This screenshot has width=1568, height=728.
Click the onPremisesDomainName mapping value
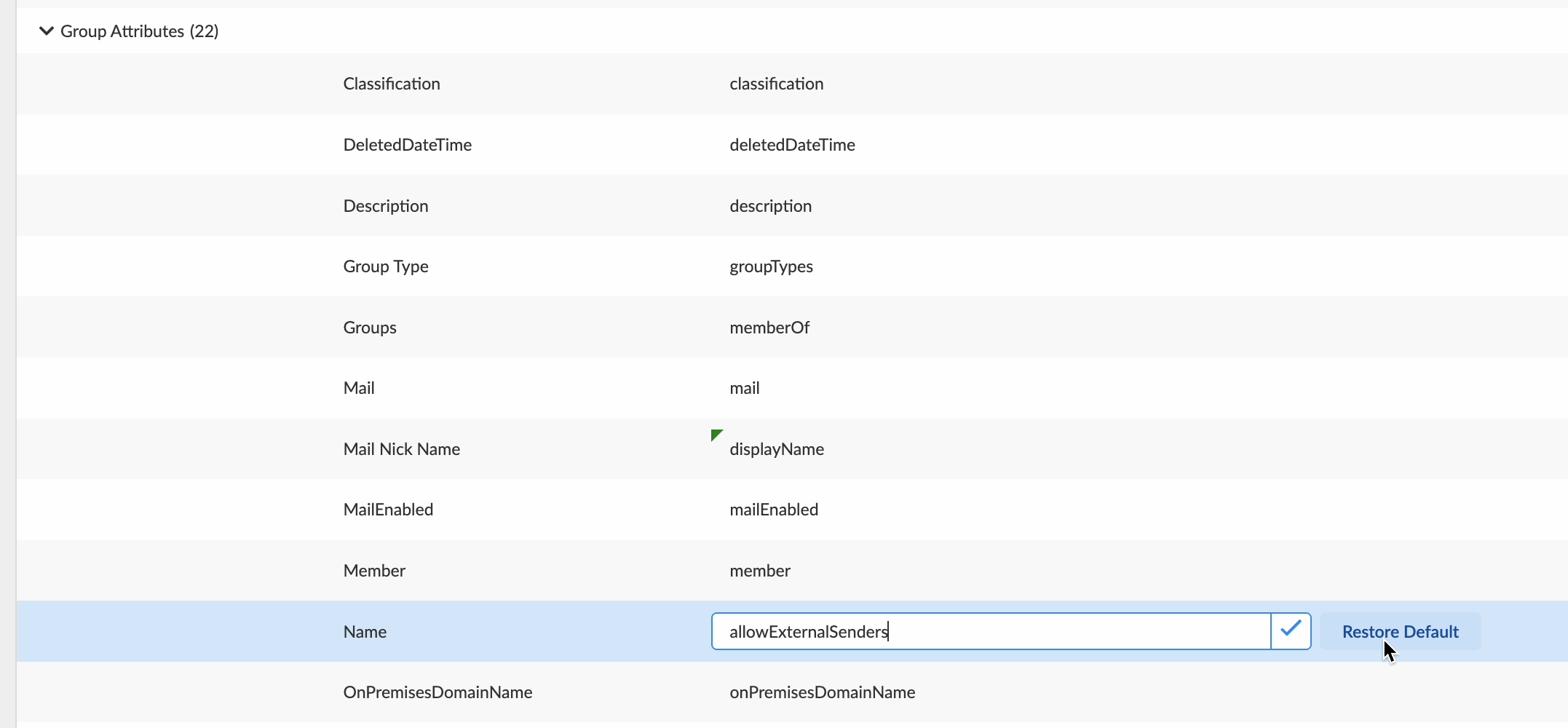pos(822,692)
